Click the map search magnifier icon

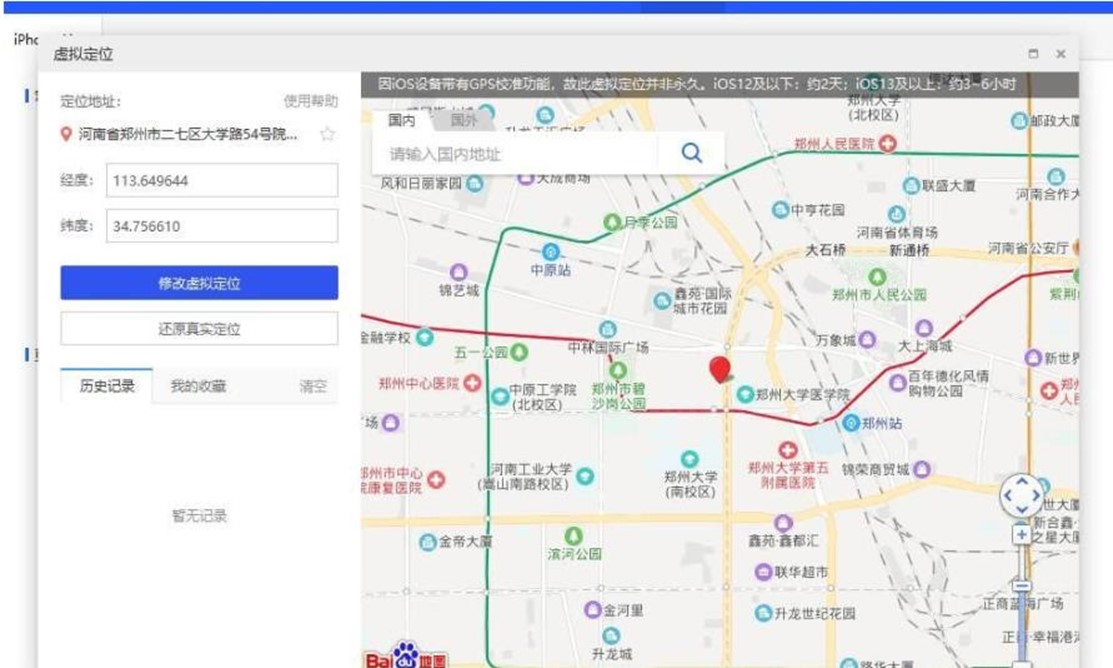pos(691,153)
